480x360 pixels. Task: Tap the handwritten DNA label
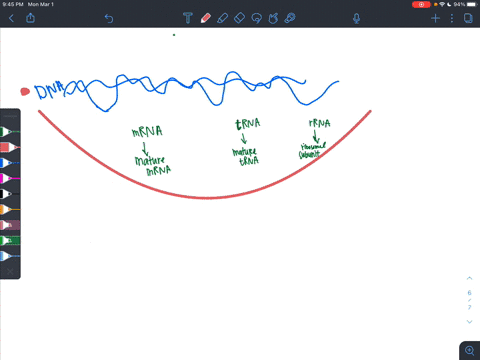(x=49, y=90)
